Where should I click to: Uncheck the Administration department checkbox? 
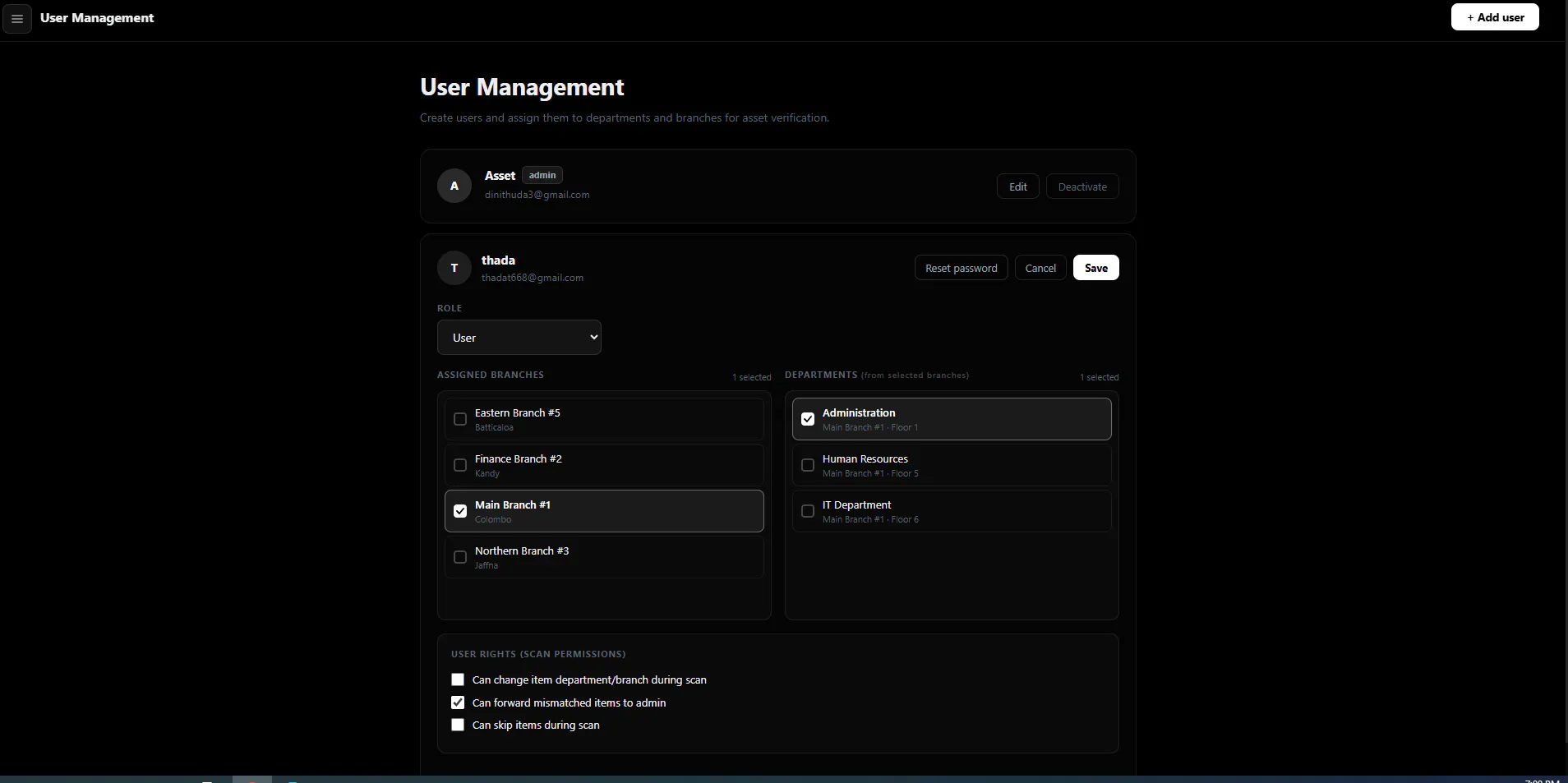808,419
